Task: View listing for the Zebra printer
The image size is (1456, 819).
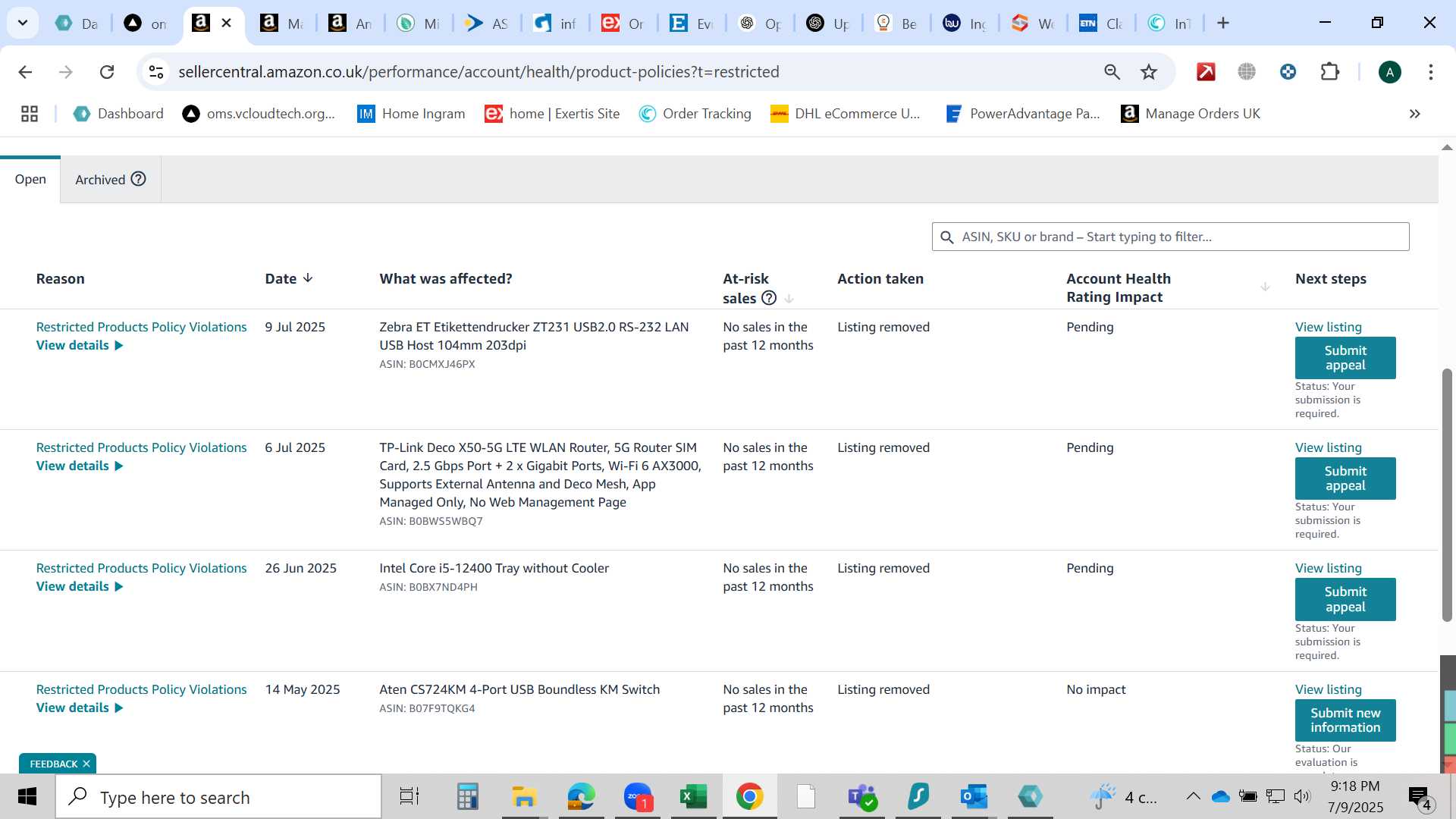Action: [x=1328, y=327]
